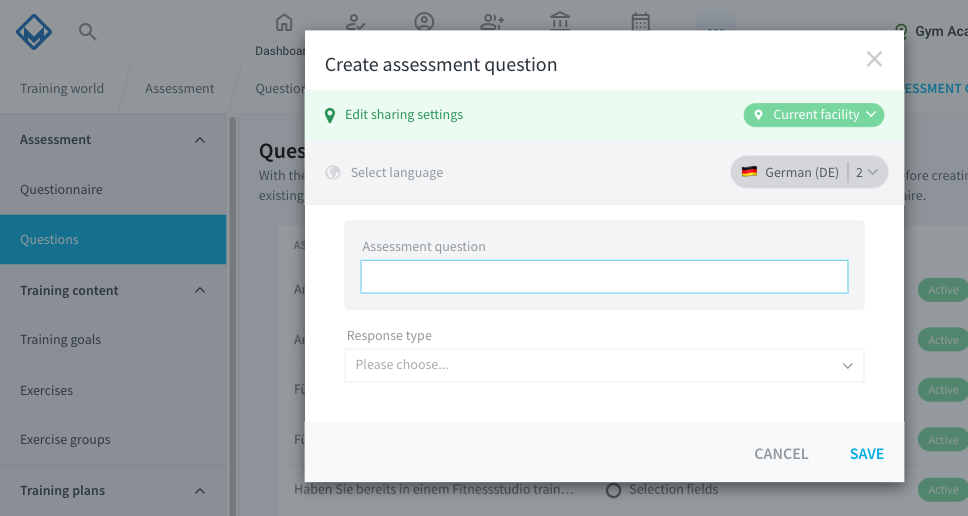
Task: Collapse the Training content section
Action: pyautogui.click(x=199, y=290)
